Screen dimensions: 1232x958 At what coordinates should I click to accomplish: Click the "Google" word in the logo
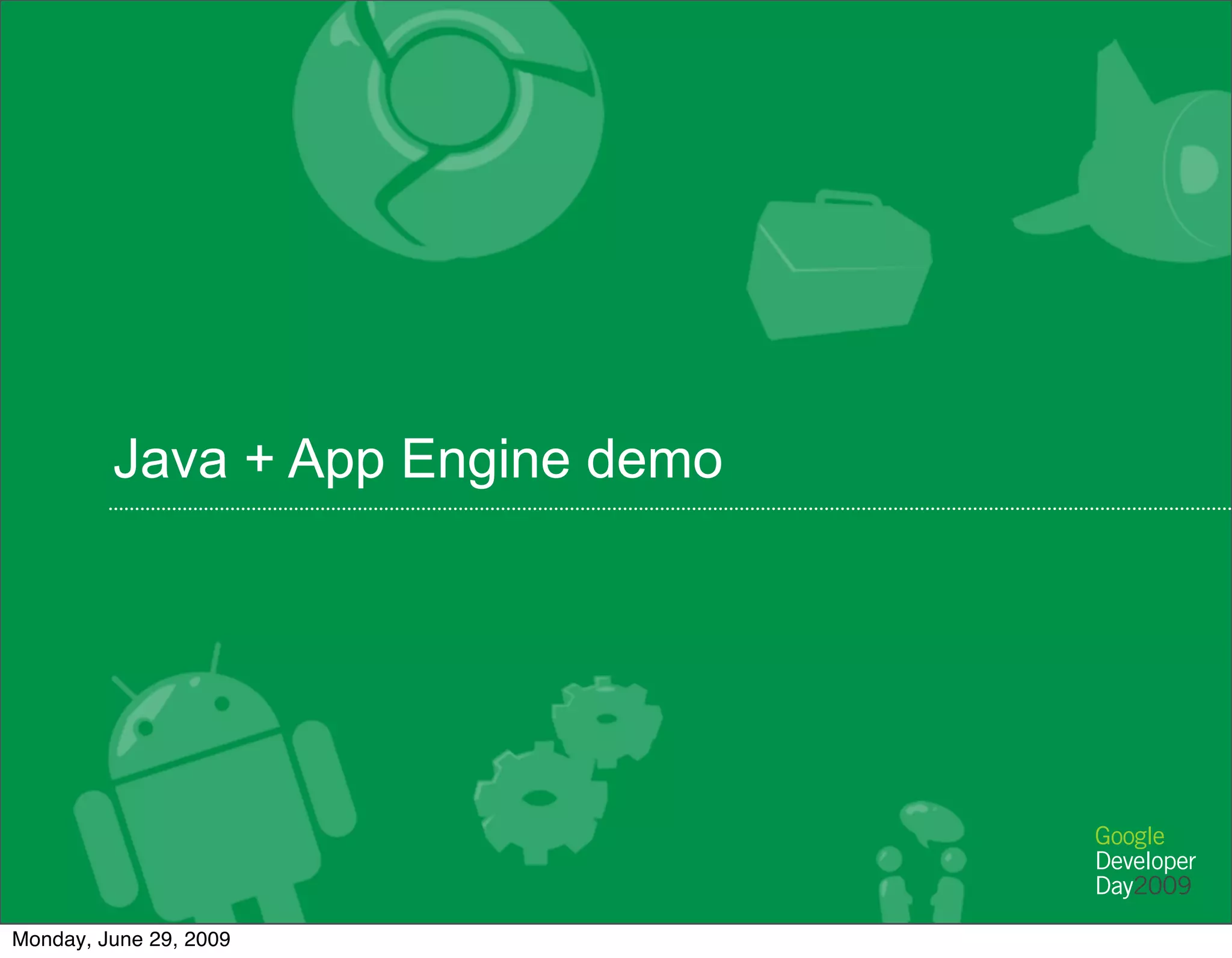click(1129, 837)
